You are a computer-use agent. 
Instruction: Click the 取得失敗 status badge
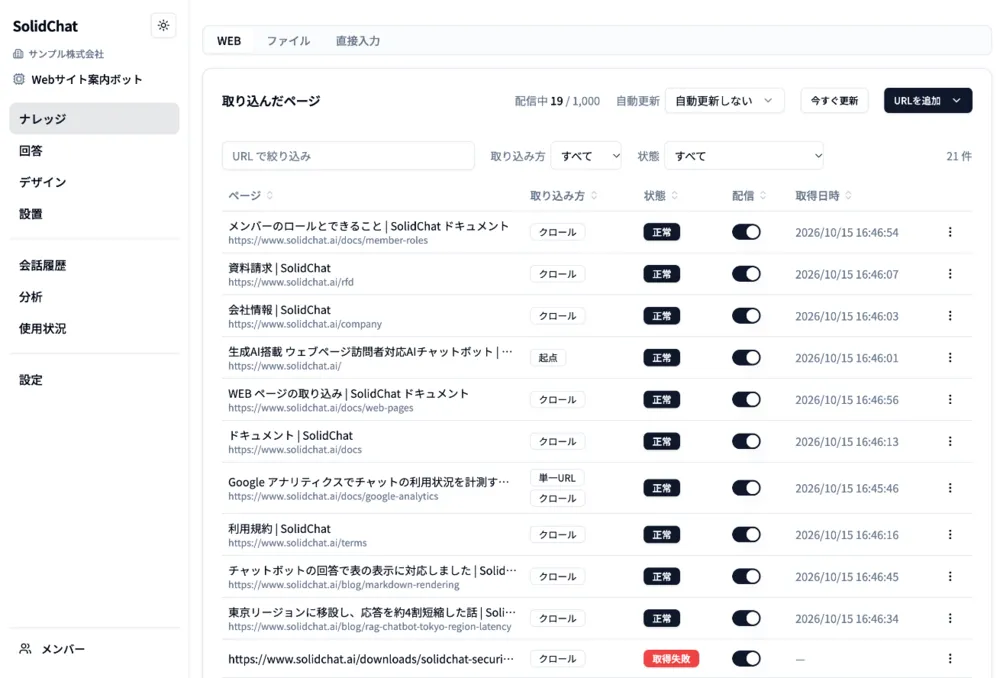click(x=671, y=658)
